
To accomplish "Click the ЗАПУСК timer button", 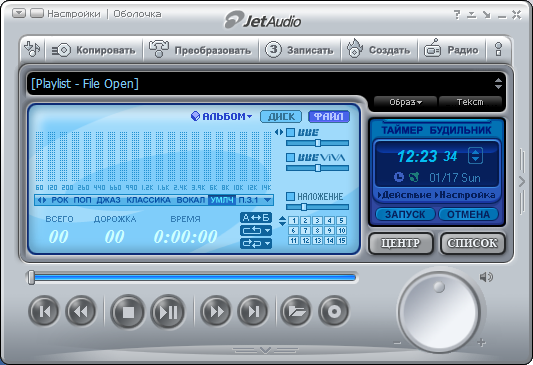I will [x=405, y=214].
